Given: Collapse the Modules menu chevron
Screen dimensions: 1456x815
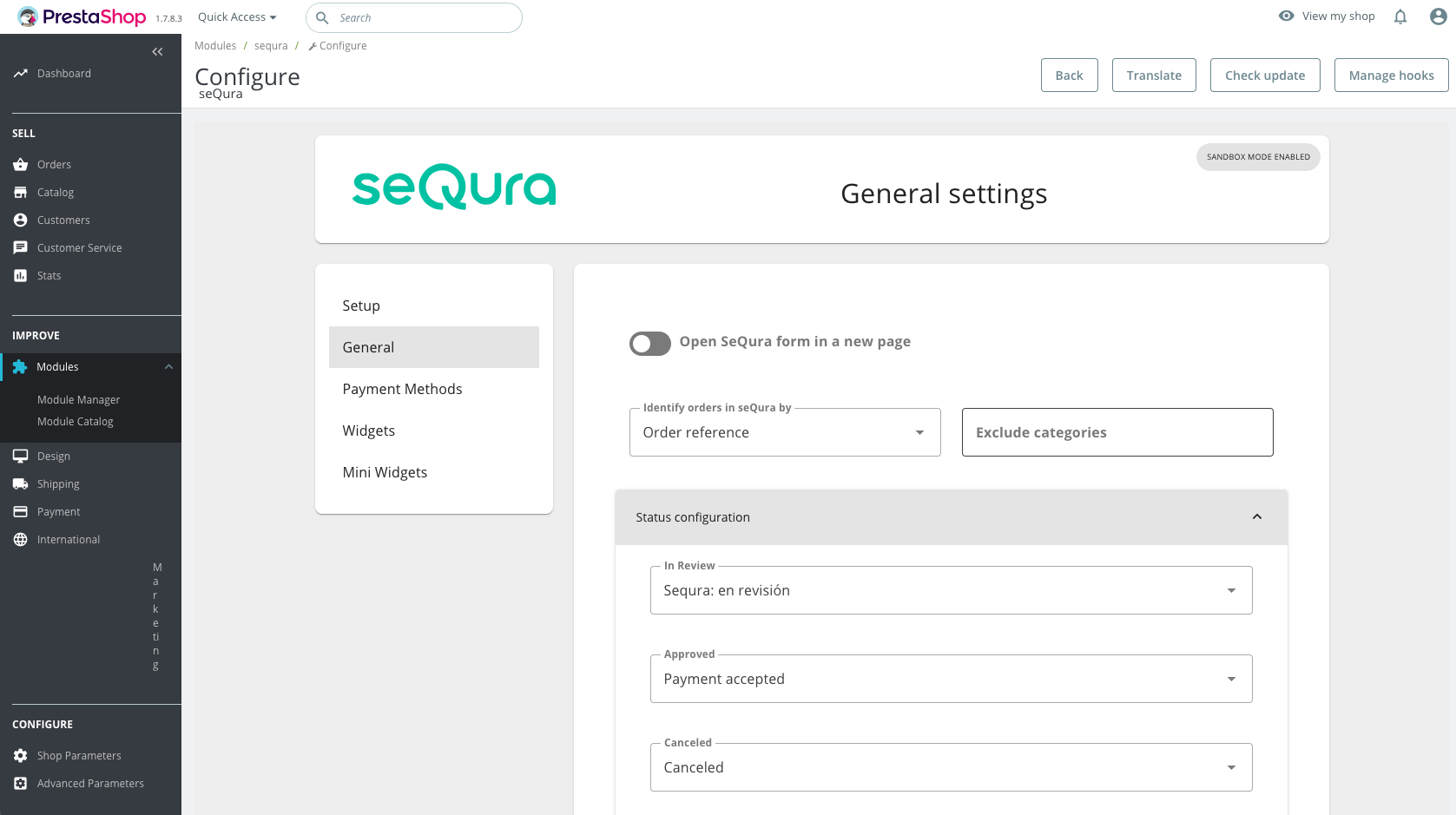Looking at the screenshot, I should pyautogui.click(x=169, y=367).
